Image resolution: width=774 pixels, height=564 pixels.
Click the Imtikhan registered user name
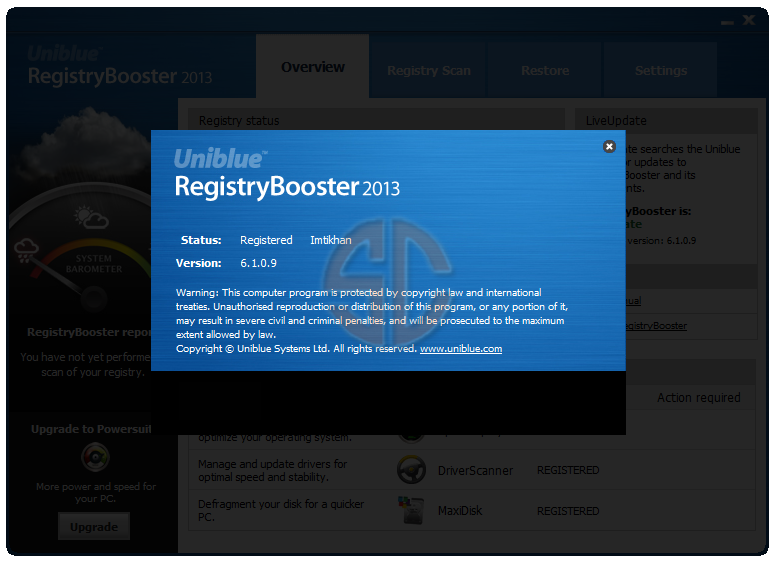[331, 240]
